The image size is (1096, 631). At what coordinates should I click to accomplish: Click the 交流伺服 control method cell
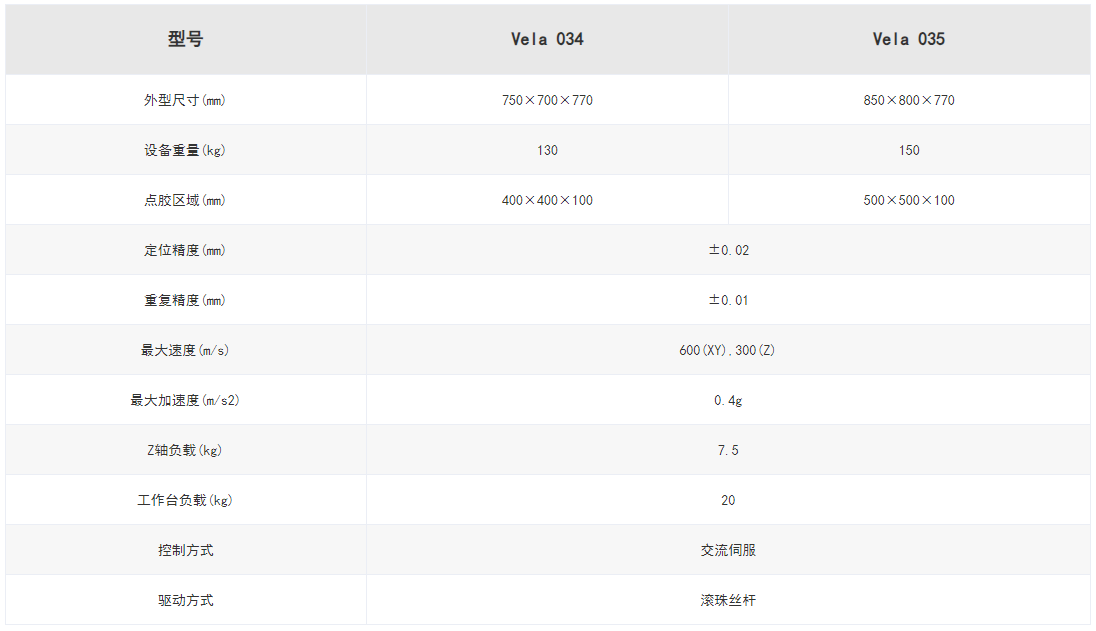pos(728,550)
